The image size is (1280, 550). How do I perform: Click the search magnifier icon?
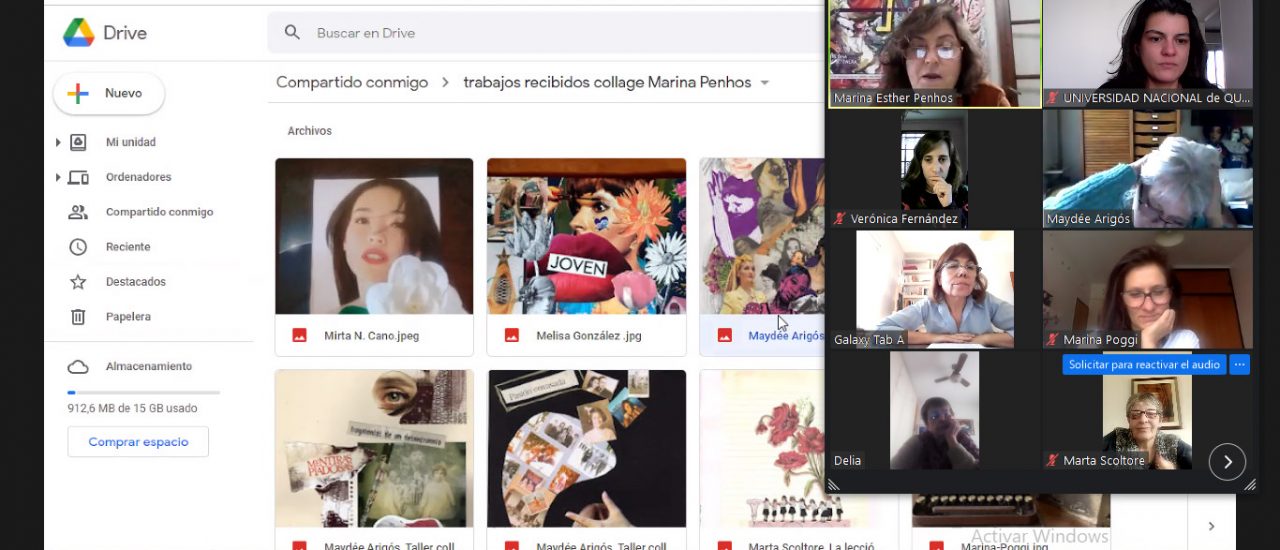pos(292,33)
